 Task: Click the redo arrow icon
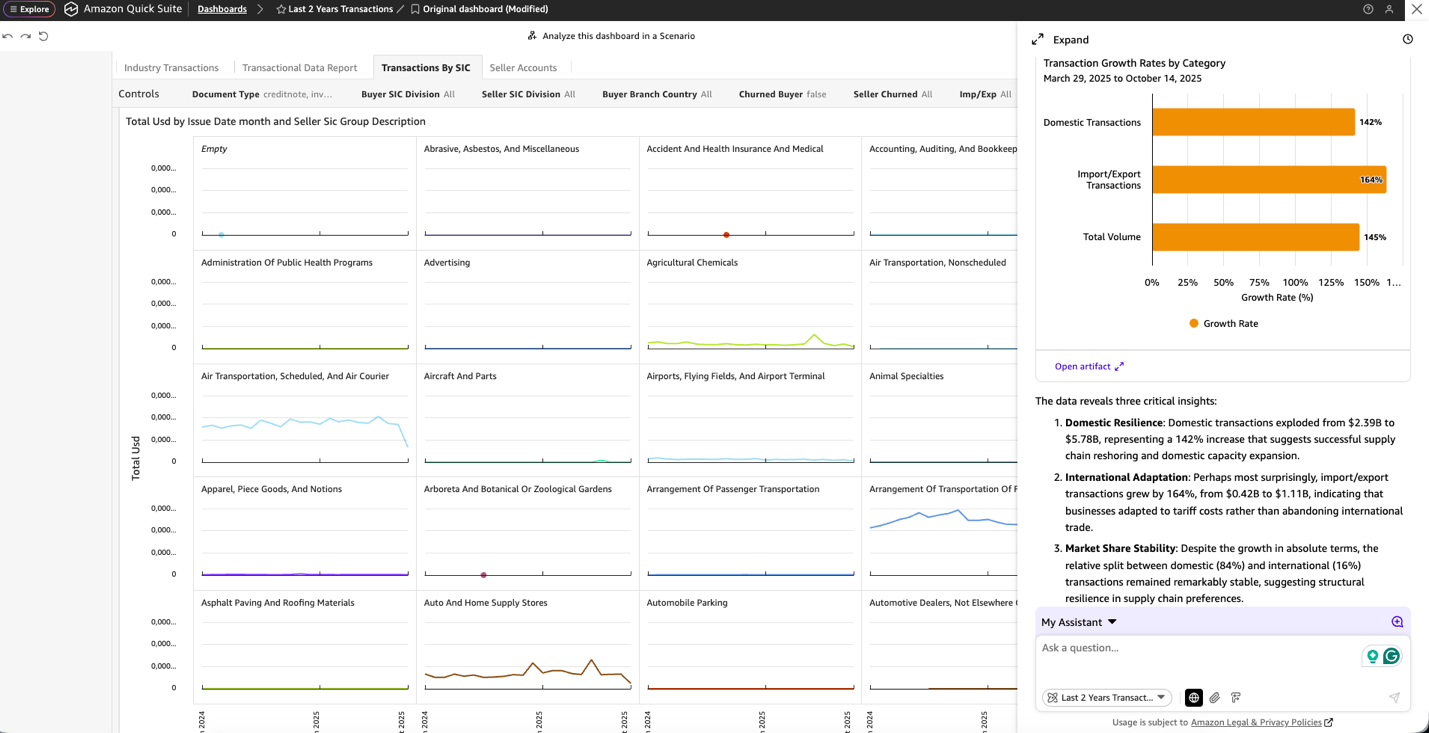point(26,36)
